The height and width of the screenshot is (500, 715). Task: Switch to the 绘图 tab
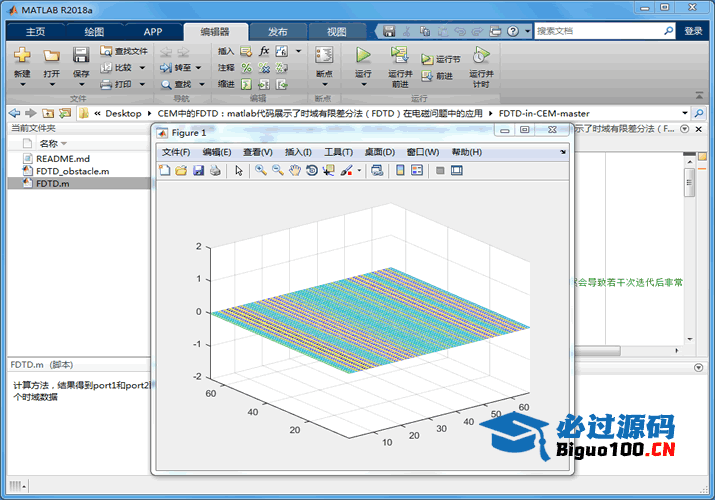94,31
